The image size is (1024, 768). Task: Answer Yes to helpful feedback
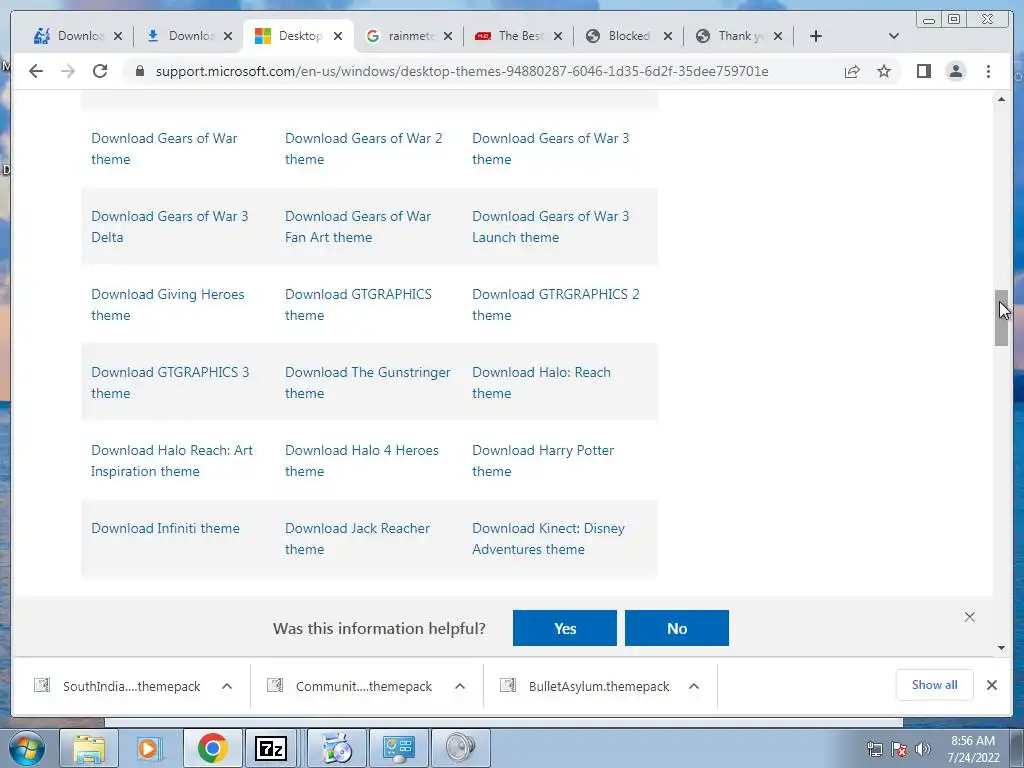[x=565, y=628]
